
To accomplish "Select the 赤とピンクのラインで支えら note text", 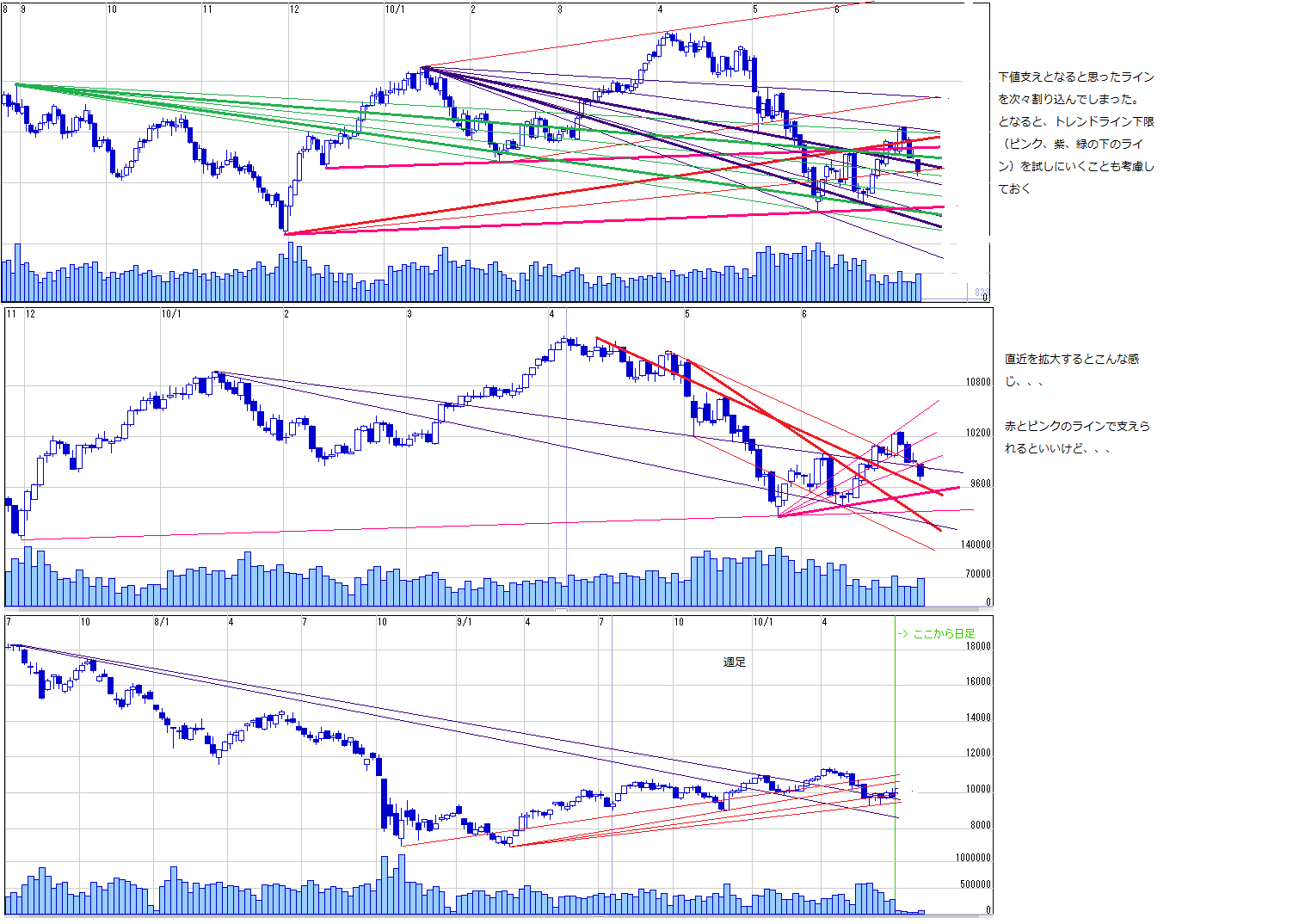I will click(1076, 427).
